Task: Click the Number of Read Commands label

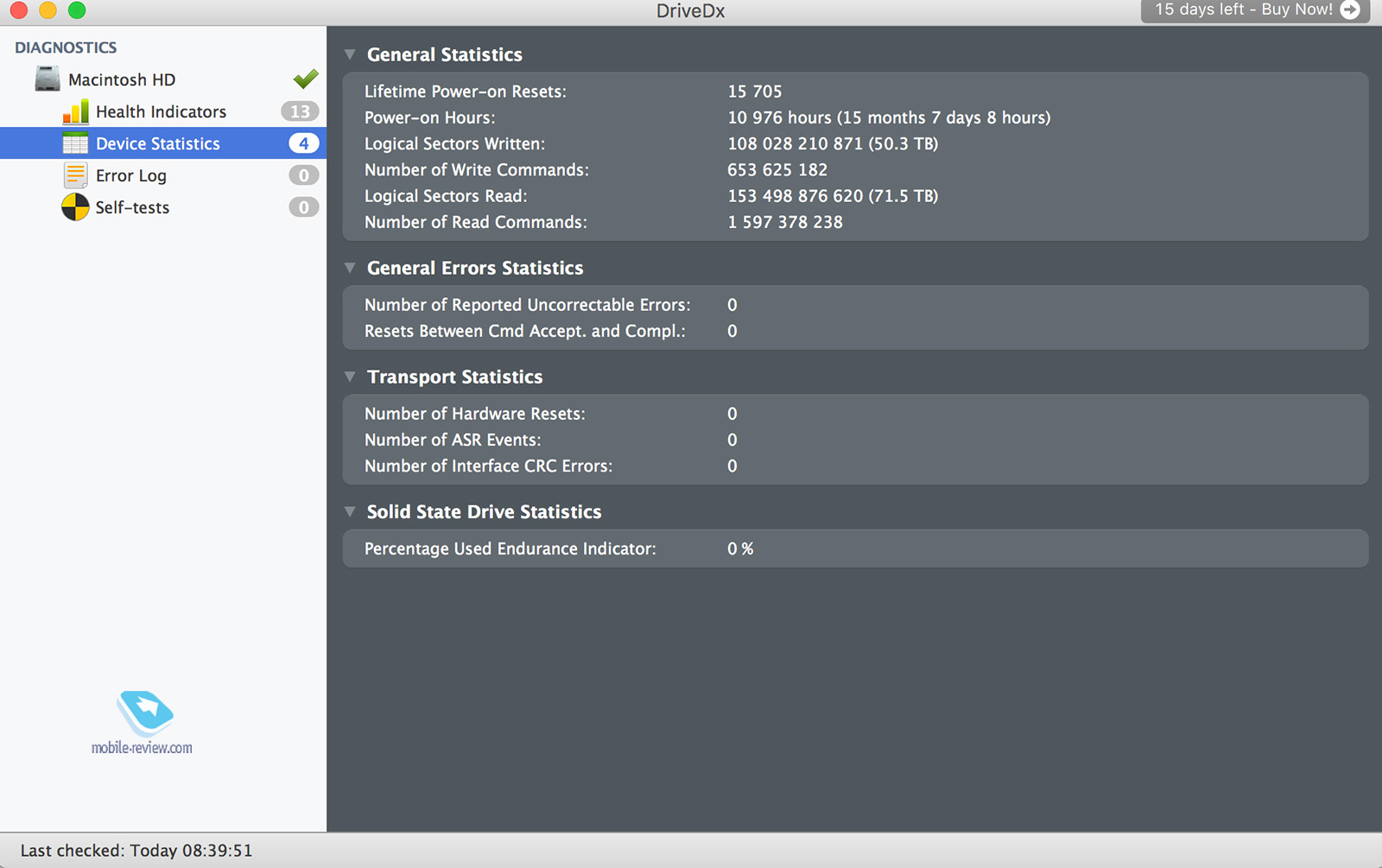Action: [x=476, y=222]
